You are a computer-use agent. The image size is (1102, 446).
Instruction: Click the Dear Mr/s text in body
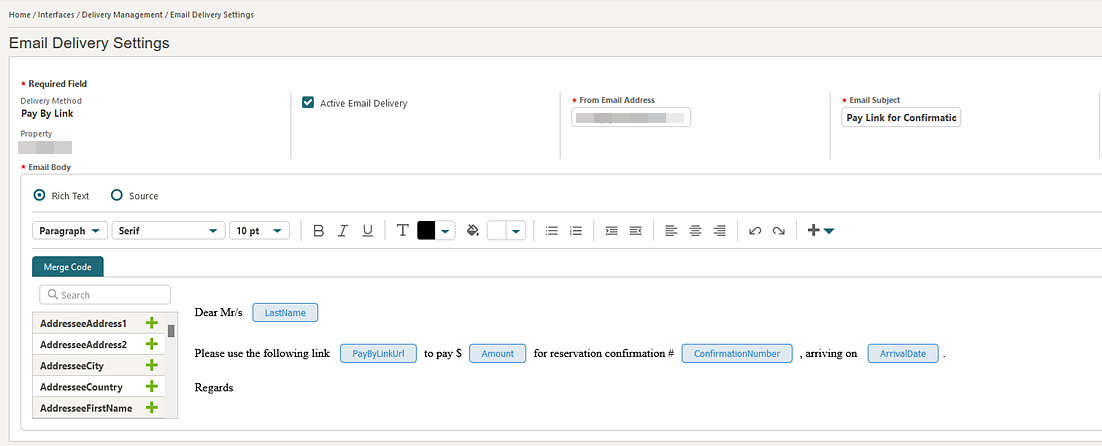[219, 313]
